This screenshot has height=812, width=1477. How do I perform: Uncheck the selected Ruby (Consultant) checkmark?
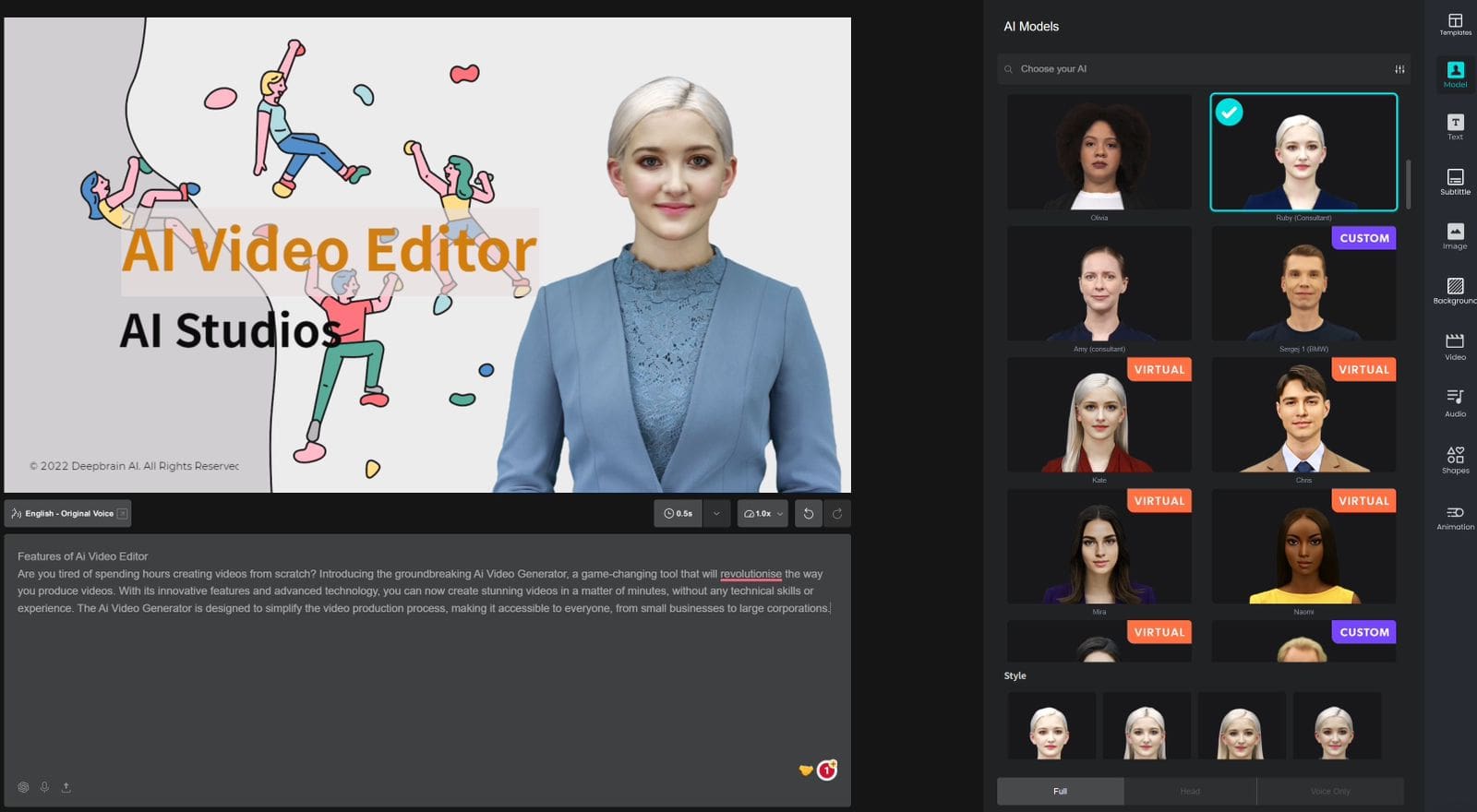pos(1229,113)
